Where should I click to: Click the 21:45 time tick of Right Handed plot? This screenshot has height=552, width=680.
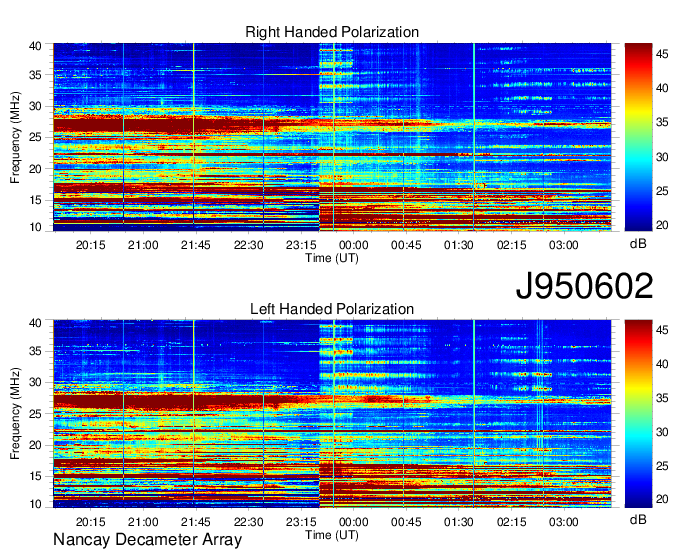(x=196, y=245)
